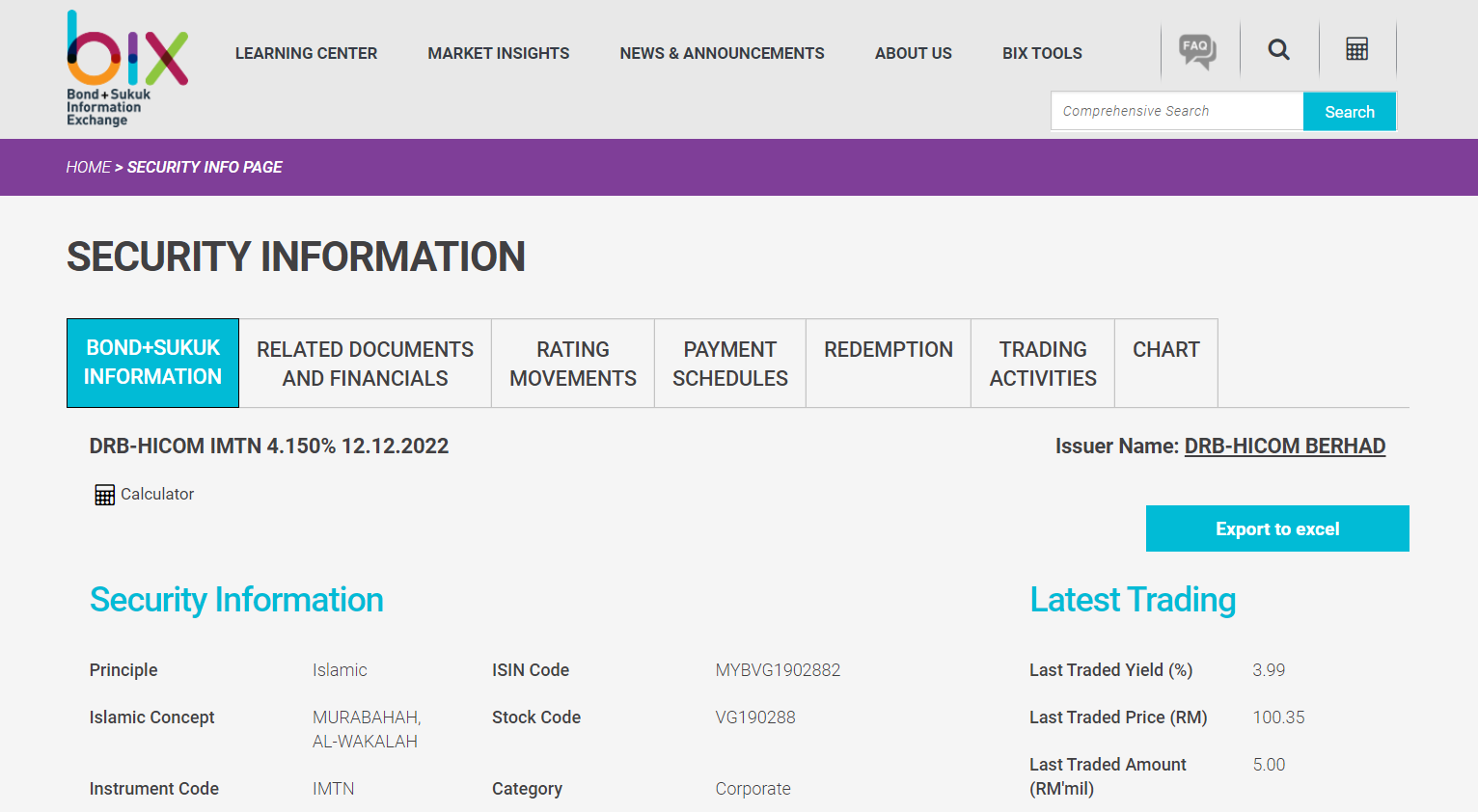Click the Security Information section heading
This screenshot has width=1478, height=812.
(236, 600)
